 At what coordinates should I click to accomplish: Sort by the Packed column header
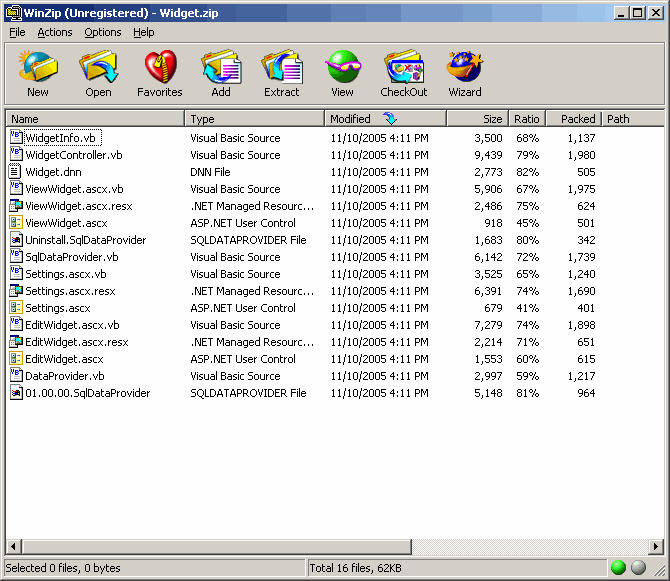574,119
